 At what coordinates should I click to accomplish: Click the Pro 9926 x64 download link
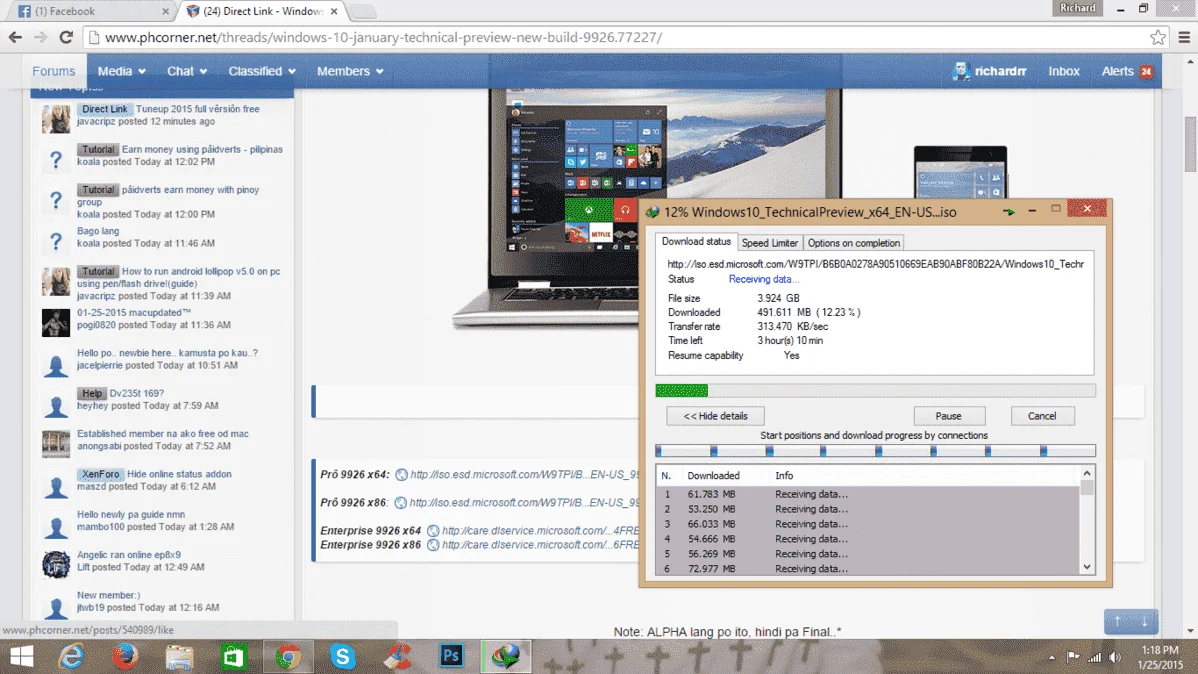524,475
